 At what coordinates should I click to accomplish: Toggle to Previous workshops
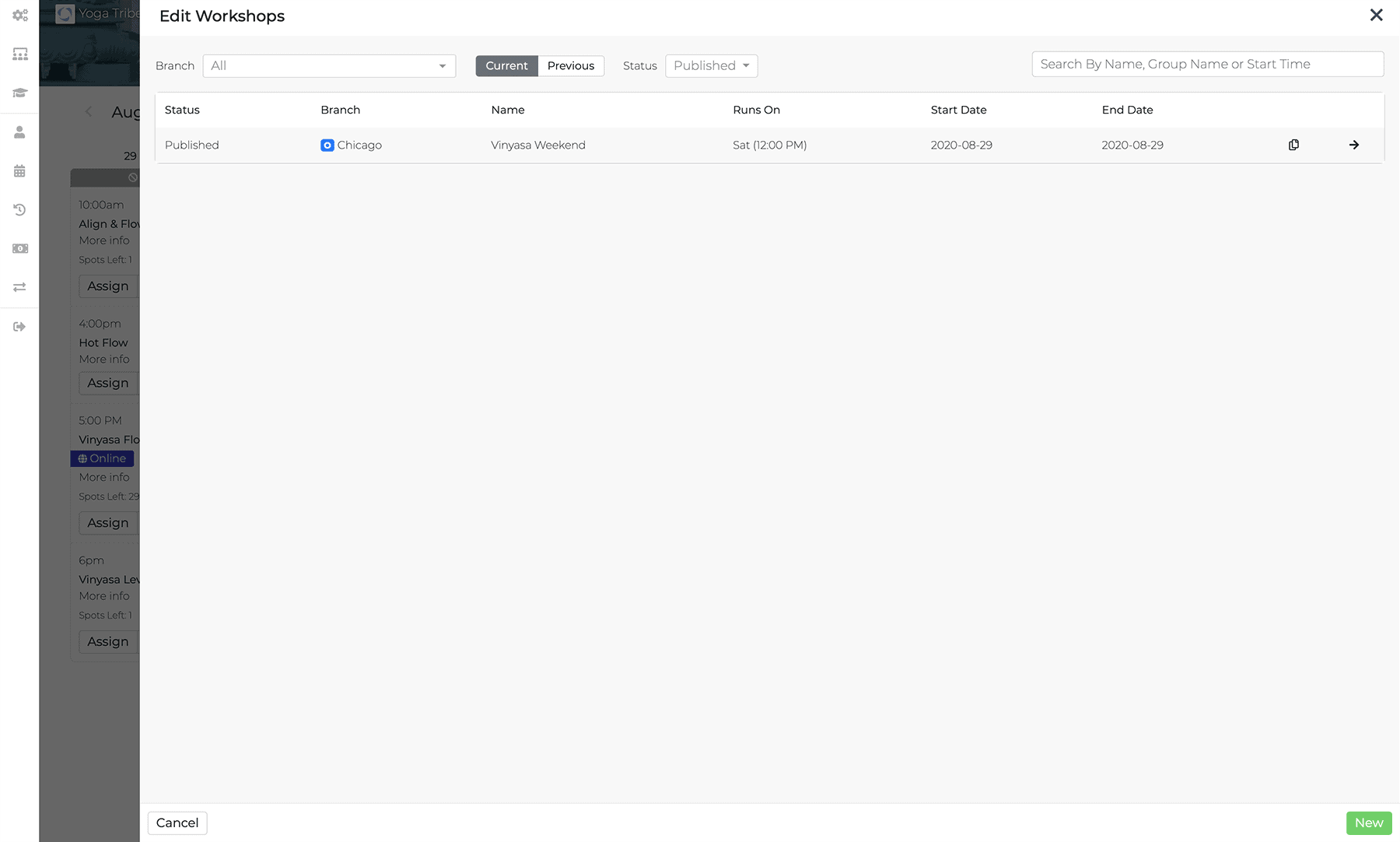[570, 66]
